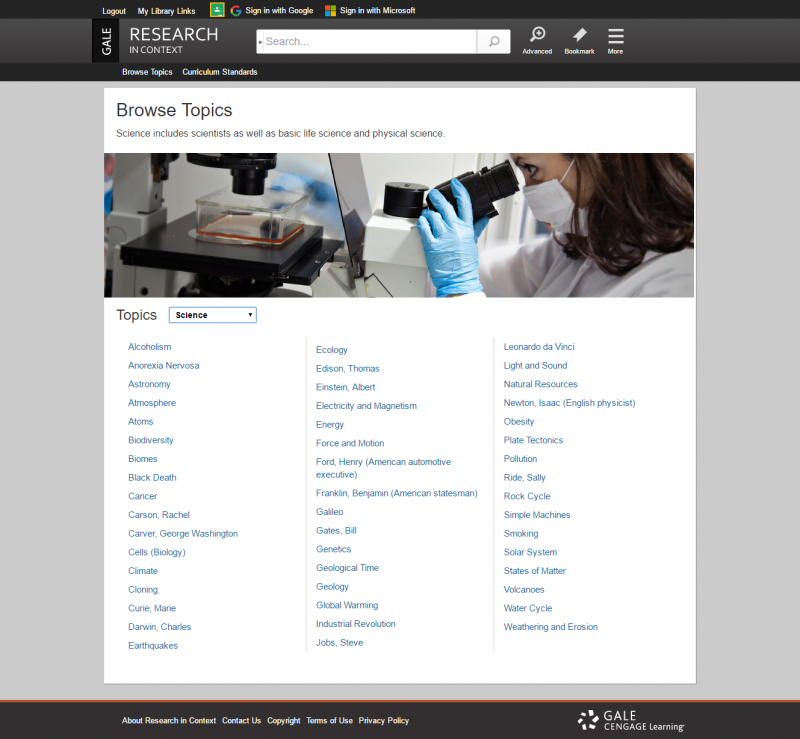Screen dimensions: 800x739
Task: Open Ford, Henry topic
Action: [x=384, y=468]
